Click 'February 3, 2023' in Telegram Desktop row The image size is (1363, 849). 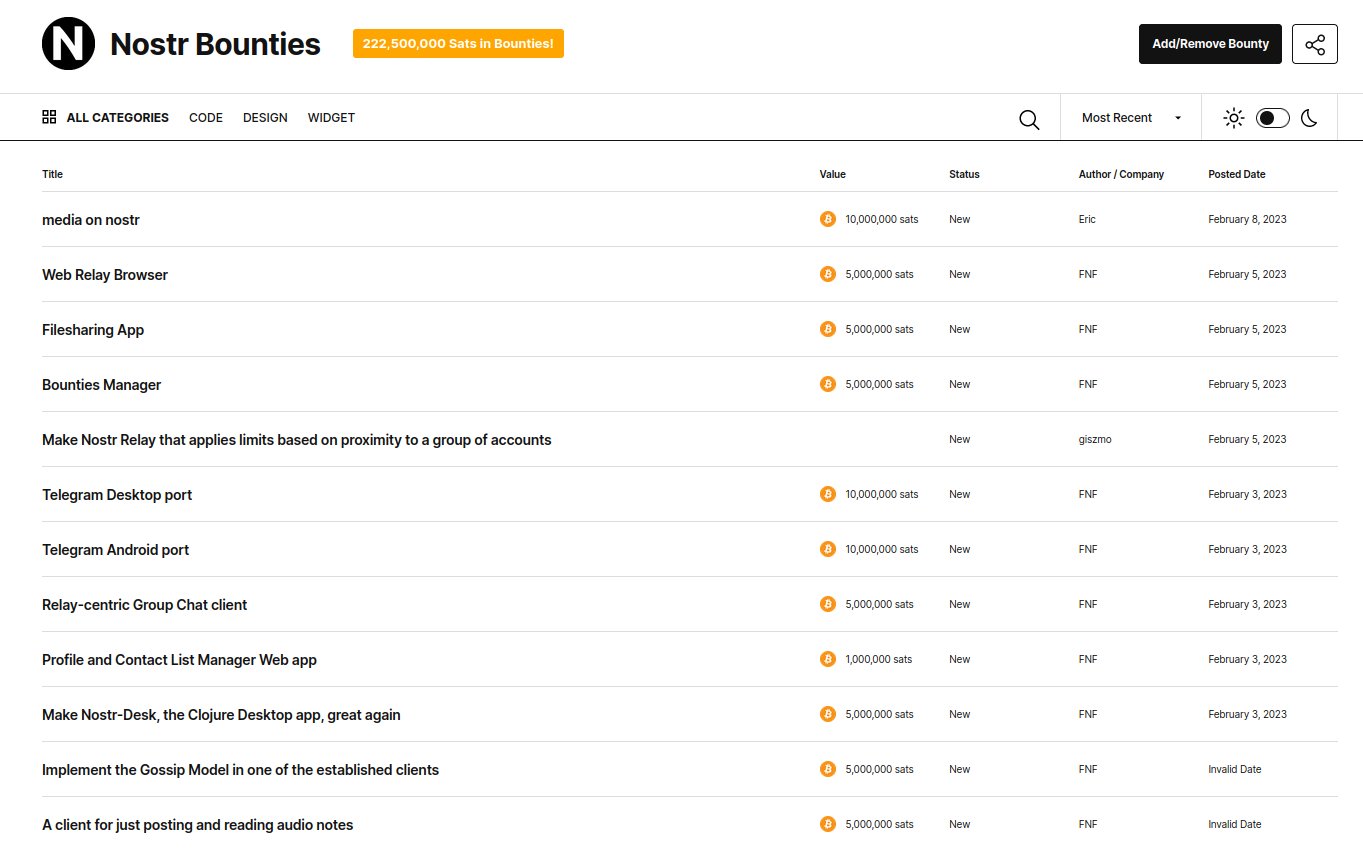pos(1247,494)
